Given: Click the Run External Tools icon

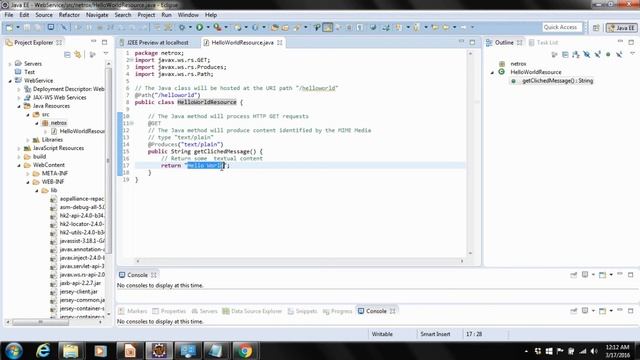Looking at the screenshot, I should pyautogui.click(x=218, y=27).
